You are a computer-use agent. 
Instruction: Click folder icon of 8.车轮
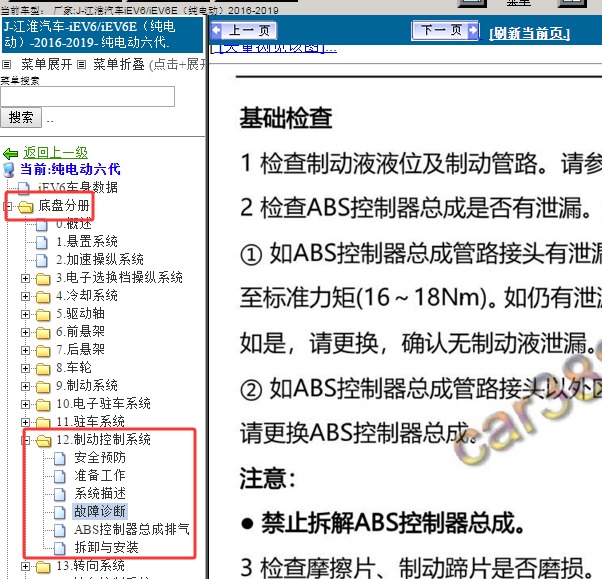[x=43, y=368]
